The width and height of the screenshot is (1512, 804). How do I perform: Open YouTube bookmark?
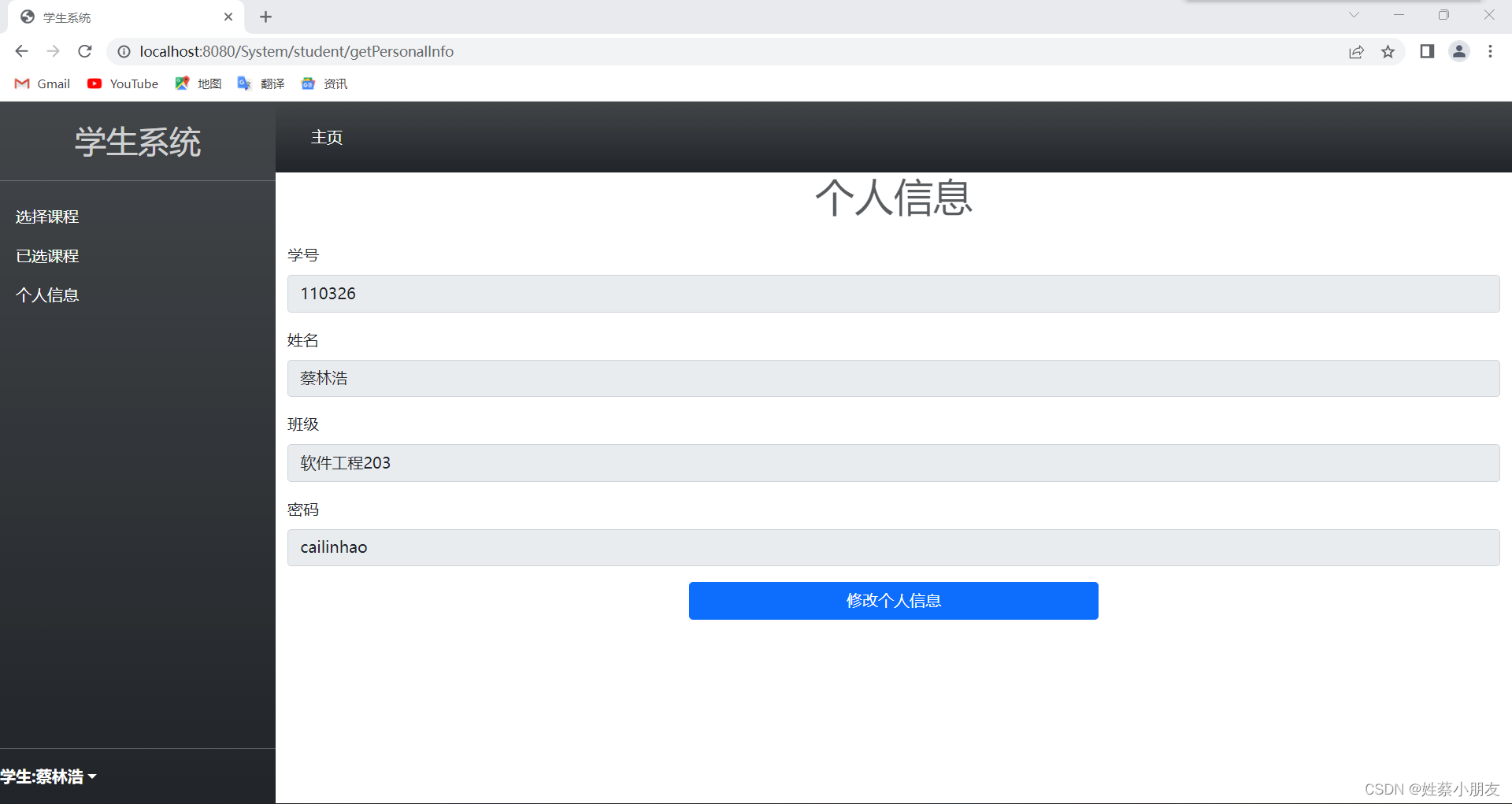123,83
